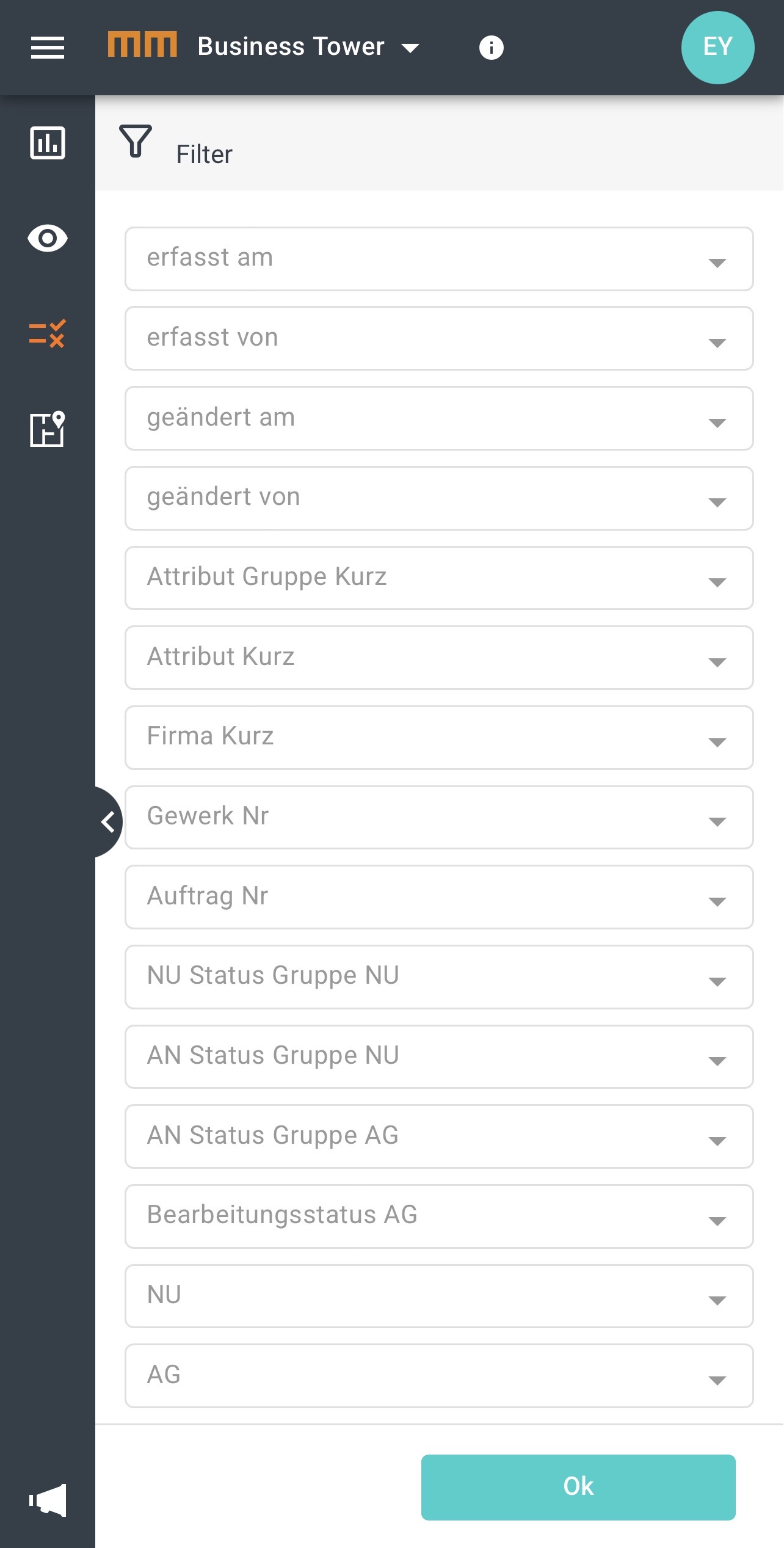The image size is (784, 1548).
Task: Collapse the sidebar with chevron handle
Action: [x=109, y=822]
